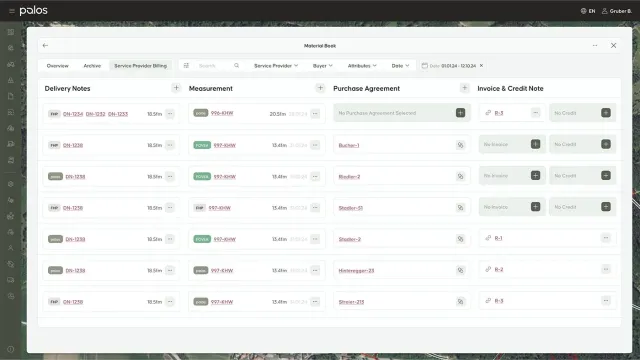Image resolution: width=640 pixels, height=360 pixels.
Task: Go back using the Material Book arrow
Action: click(x=45, y=46)
